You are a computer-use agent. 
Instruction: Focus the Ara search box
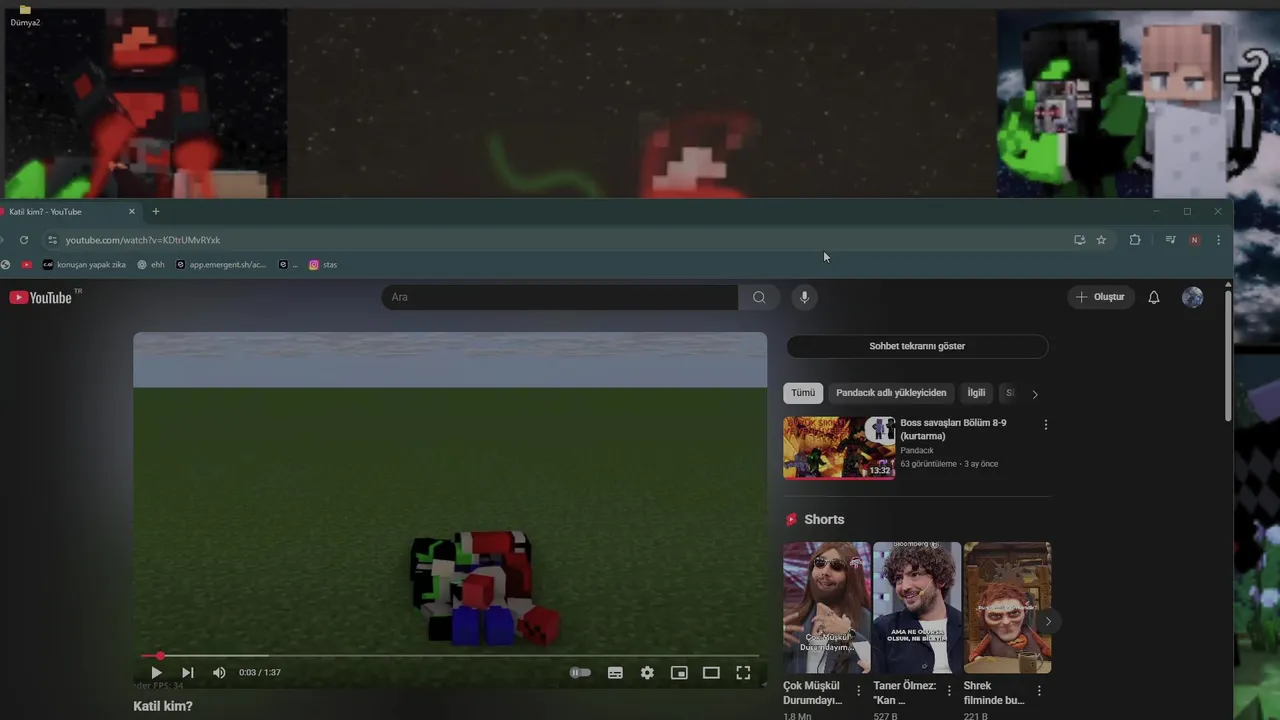point(560,297)
